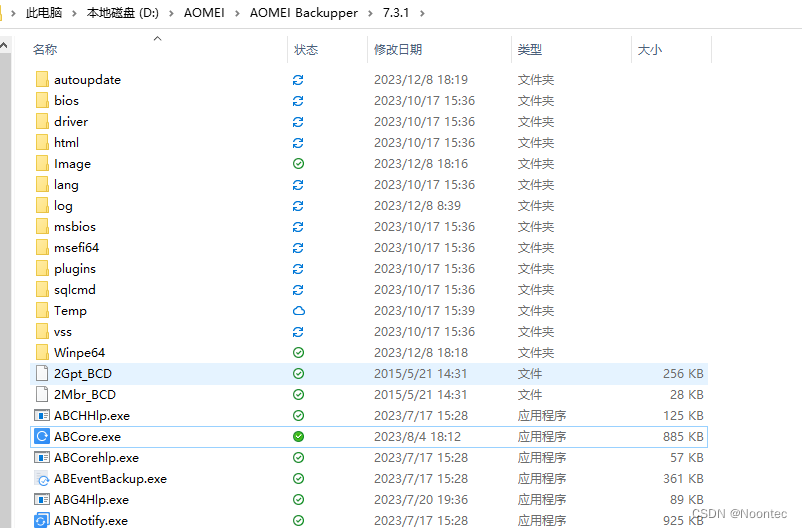
Task: Select the ABNotify.exe file name
Action: [x=91, y=521]
